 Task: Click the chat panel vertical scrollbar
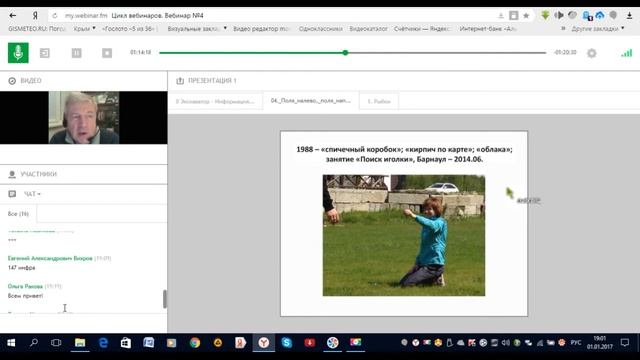coord(164,299)
